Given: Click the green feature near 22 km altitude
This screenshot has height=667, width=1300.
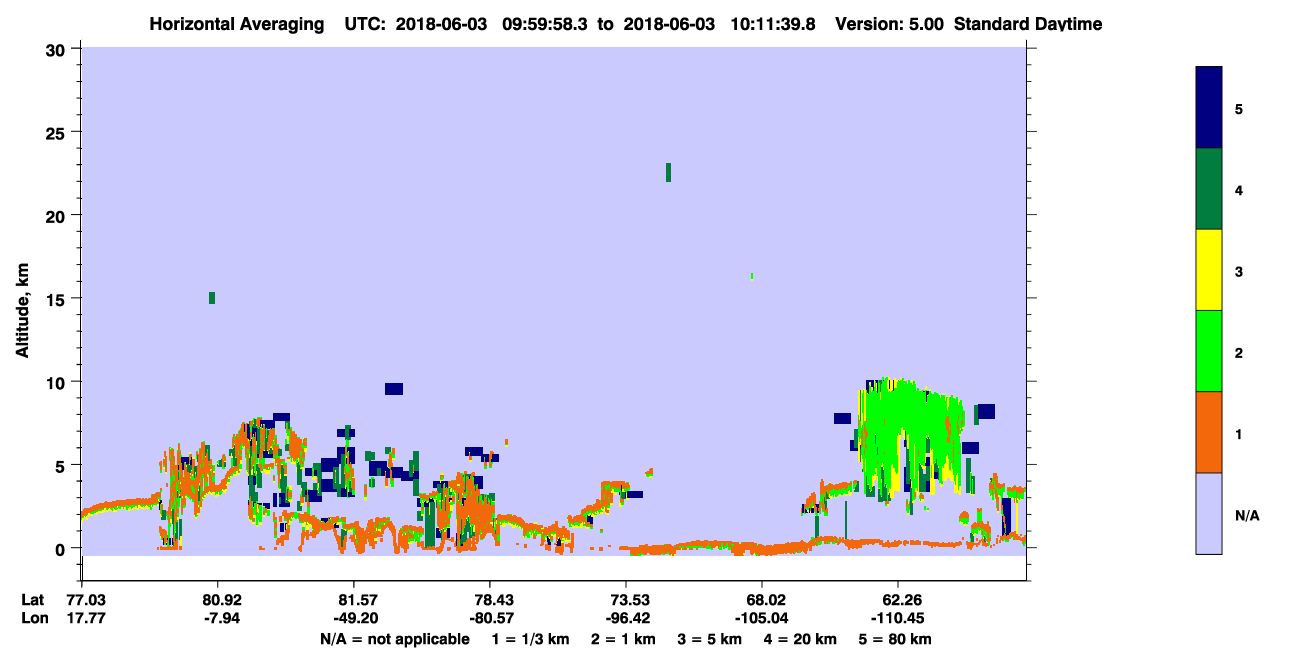Looking at the screenshot, I should pos(668,172).
